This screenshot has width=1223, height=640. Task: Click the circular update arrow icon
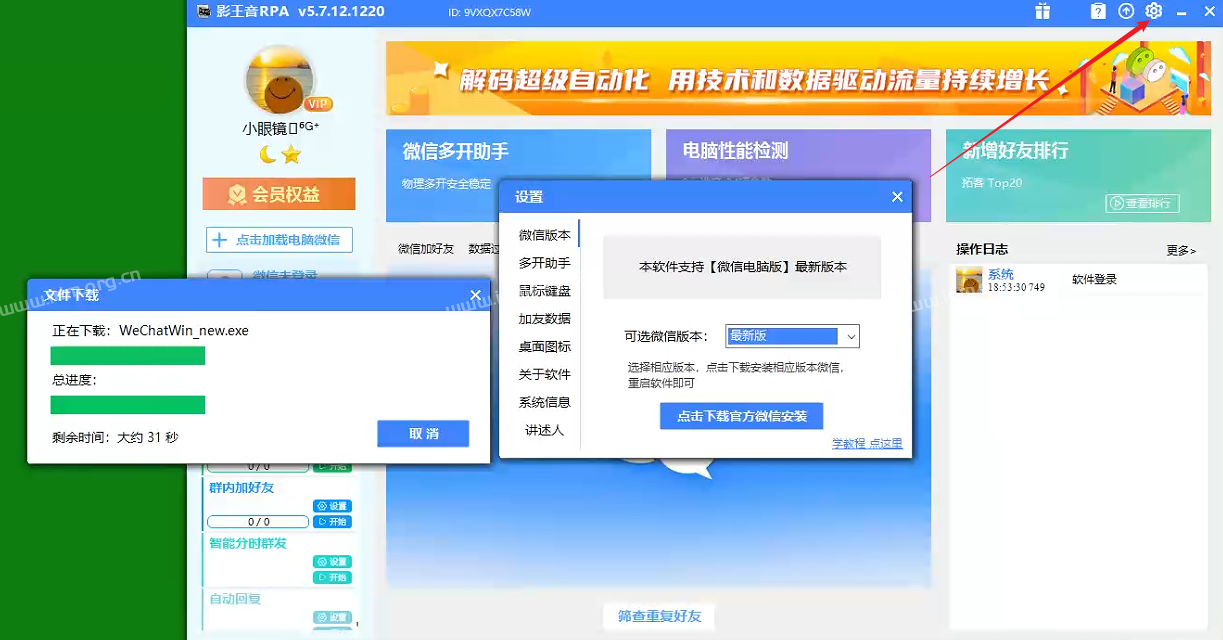point(1126,11)
